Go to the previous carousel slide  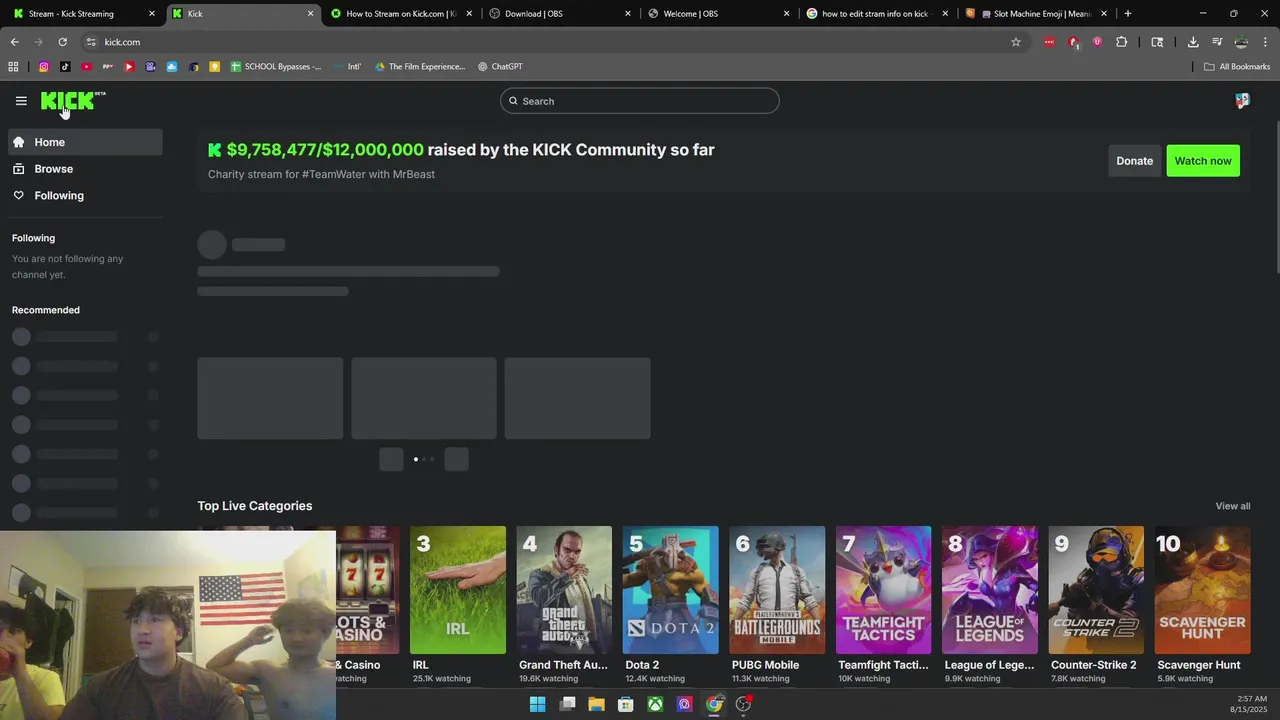point(391,459)
